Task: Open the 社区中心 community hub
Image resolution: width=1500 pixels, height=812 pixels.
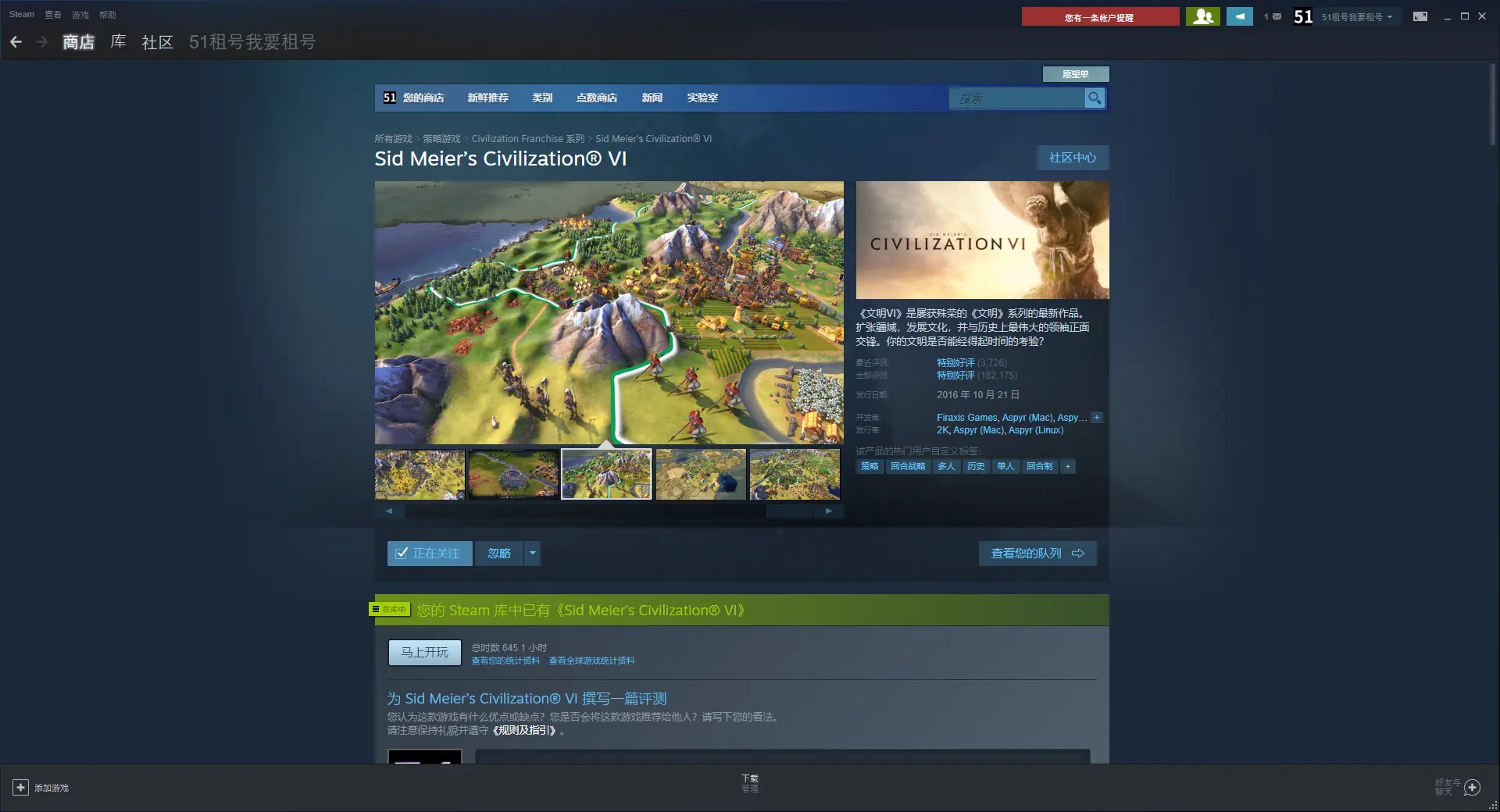Action: (1073, 158)
